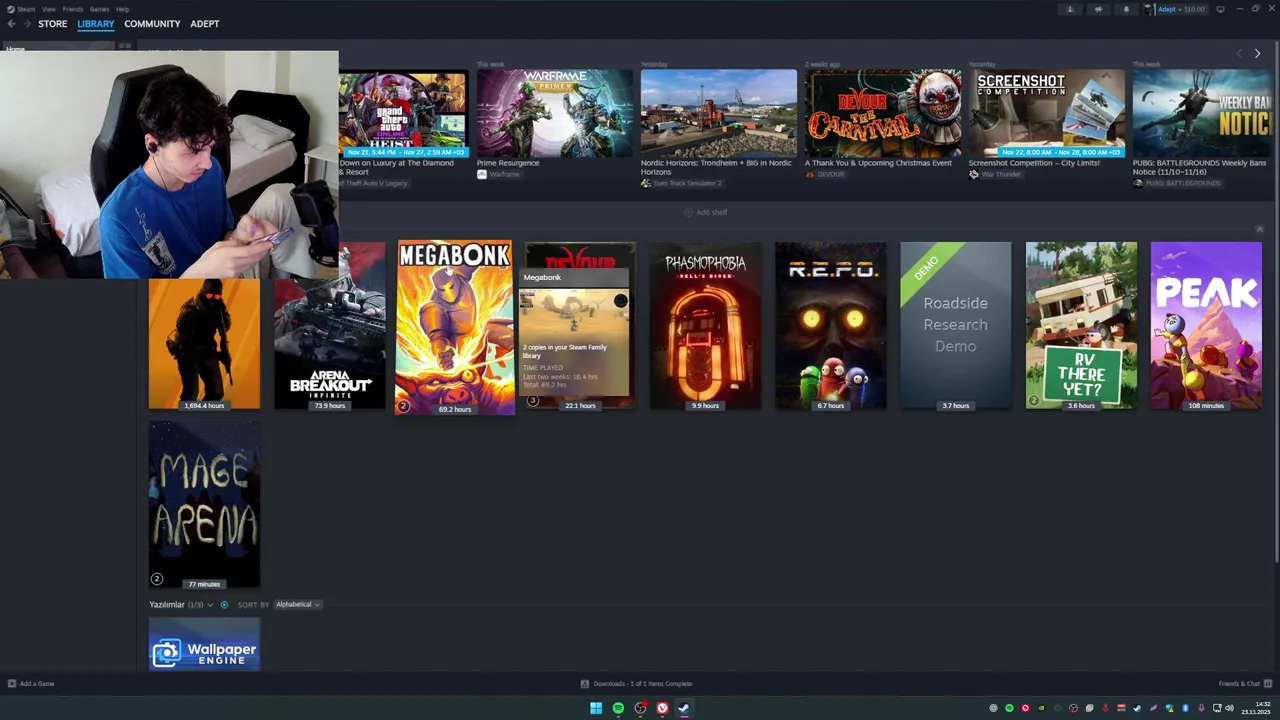Open Nordic Horizons Trondheim news card
This screenshot has height=720, width=1280.
tap(719, 115)
